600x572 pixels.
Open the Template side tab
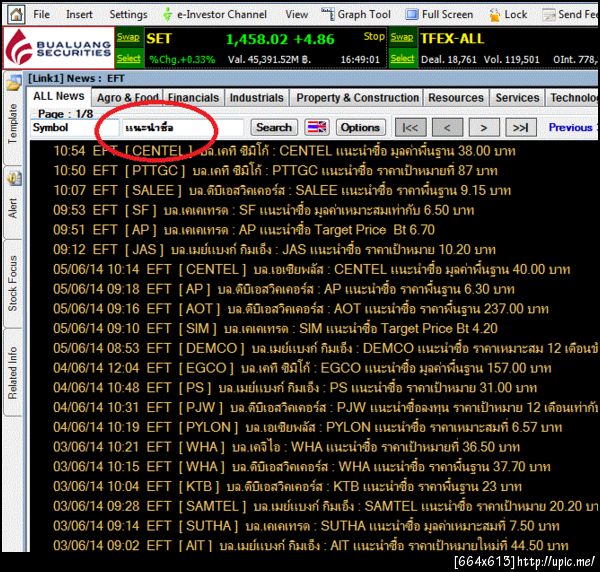pyautogui.click(x=13, y=123)
